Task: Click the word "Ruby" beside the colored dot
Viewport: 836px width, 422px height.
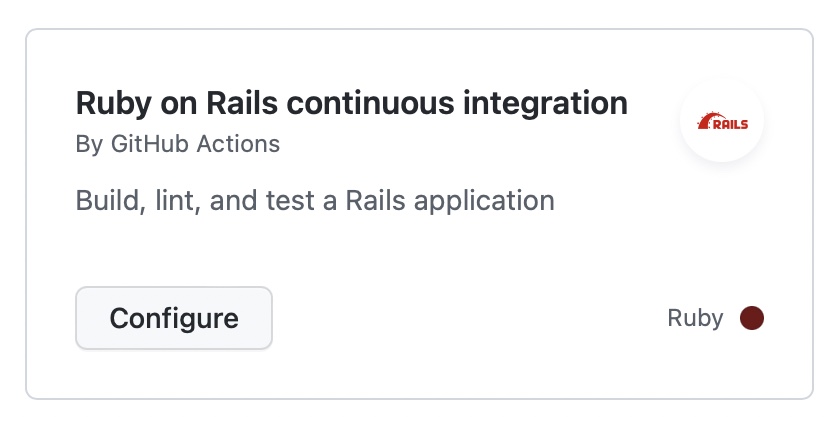Action: point(695,318)
